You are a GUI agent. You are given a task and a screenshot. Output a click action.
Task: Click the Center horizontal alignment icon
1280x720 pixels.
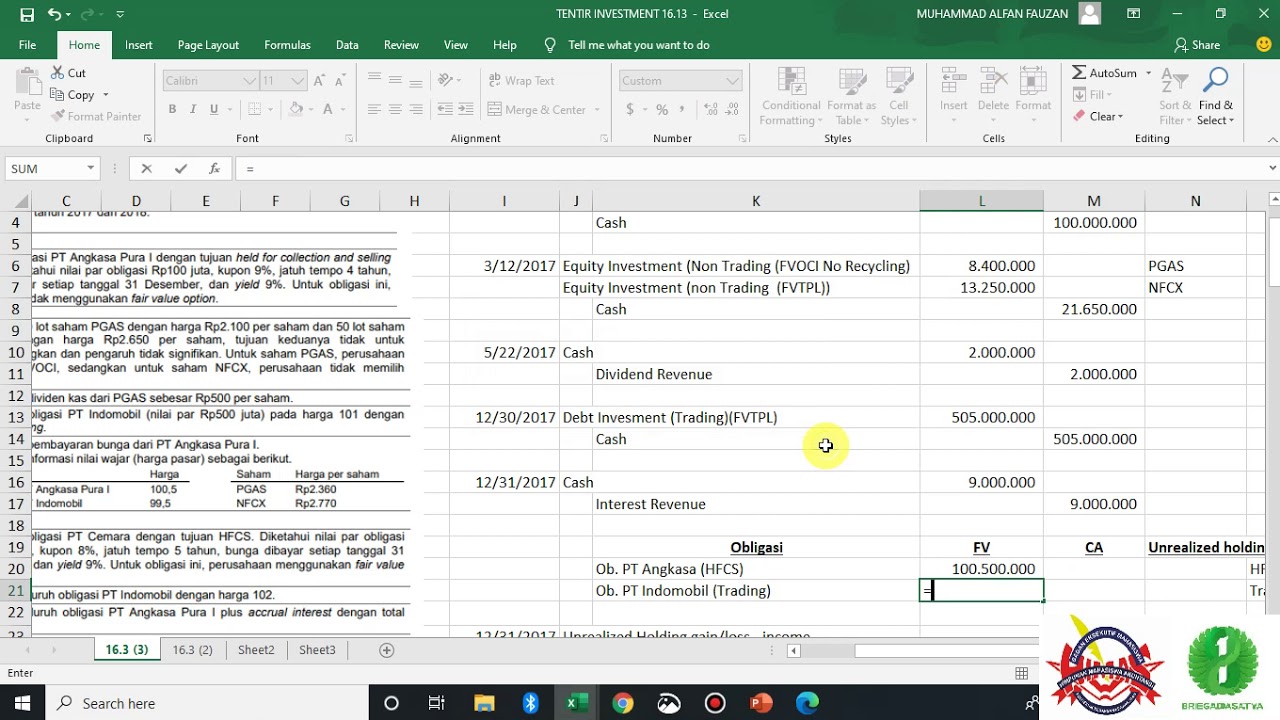pos(395,110)
